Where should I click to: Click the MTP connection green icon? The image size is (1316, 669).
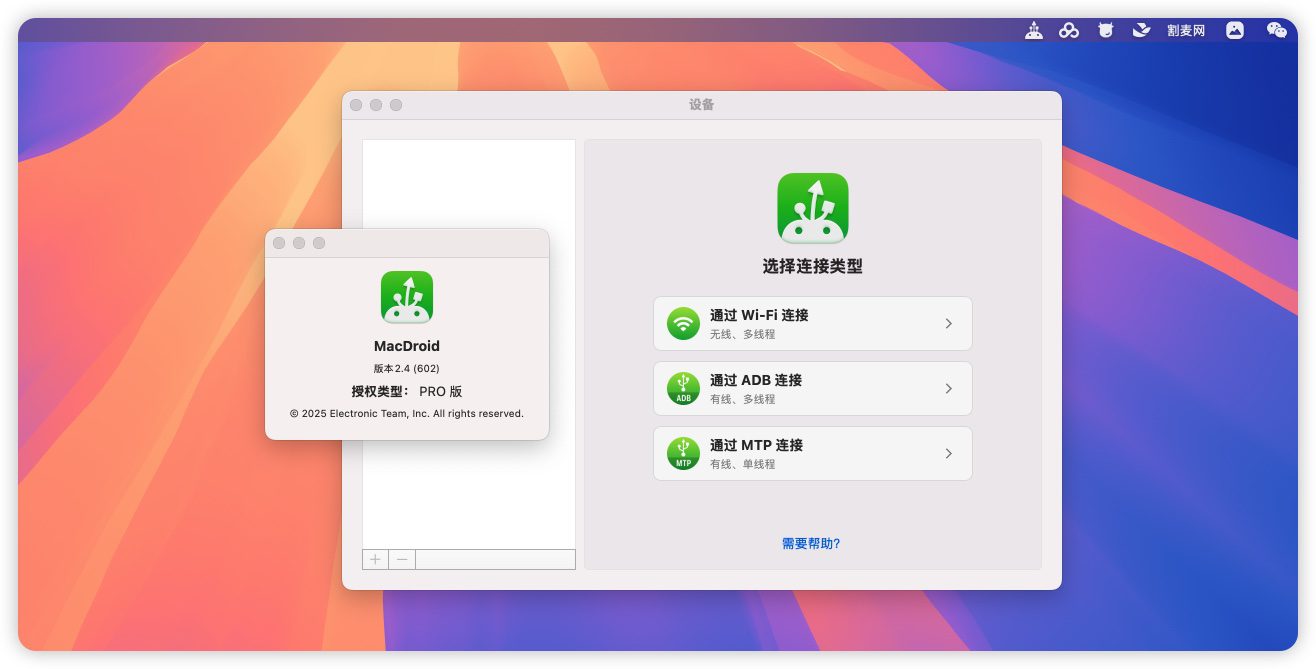(684, 453)
